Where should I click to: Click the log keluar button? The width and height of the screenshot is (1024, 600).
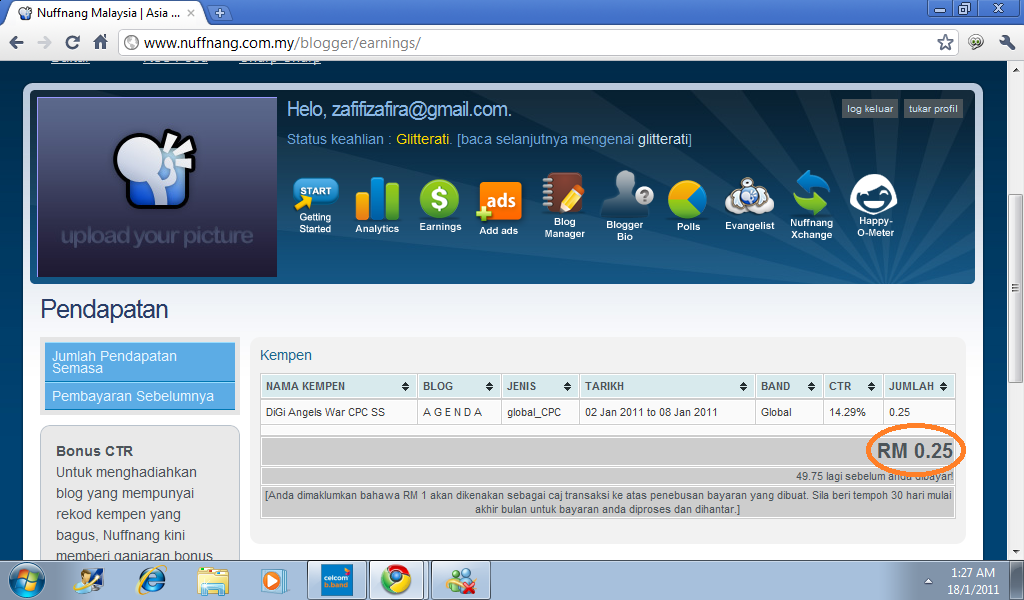coord(870,109)
